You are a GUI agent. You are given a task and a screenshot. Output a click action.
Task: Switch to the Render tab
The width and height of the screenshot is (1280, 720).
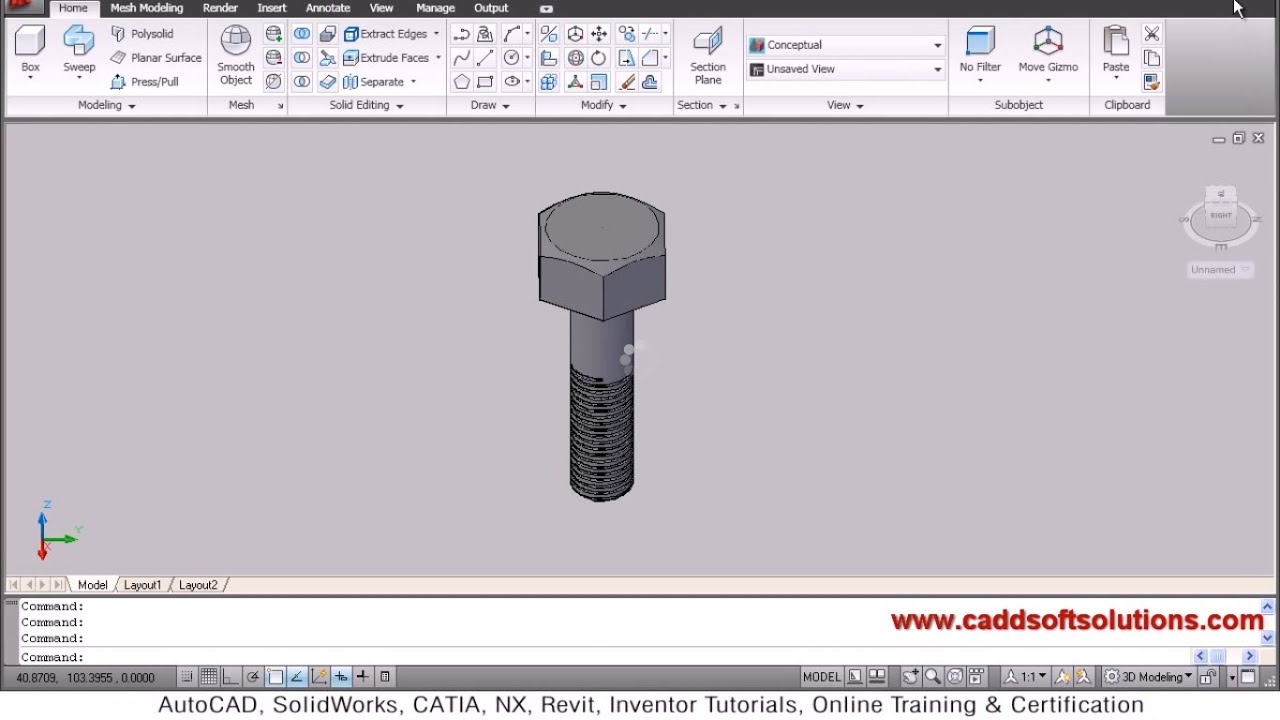[220, 8]
